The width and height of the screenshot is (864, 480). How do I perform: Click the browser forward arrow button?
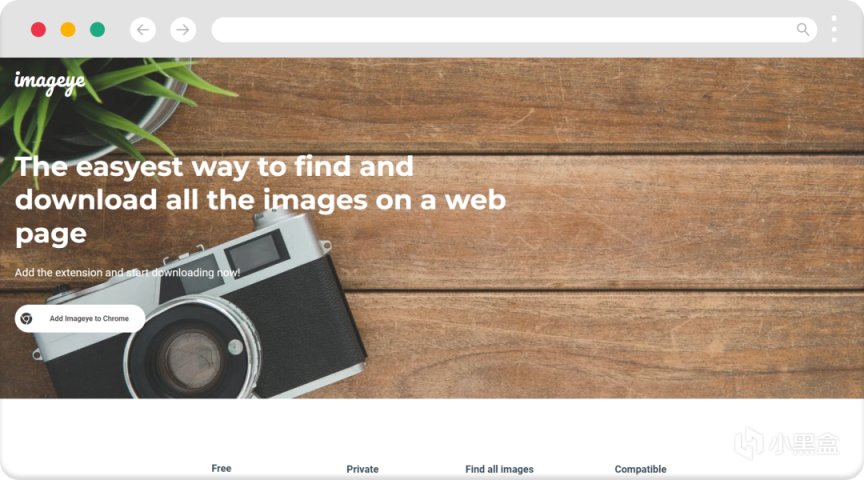tap(183, 30)
